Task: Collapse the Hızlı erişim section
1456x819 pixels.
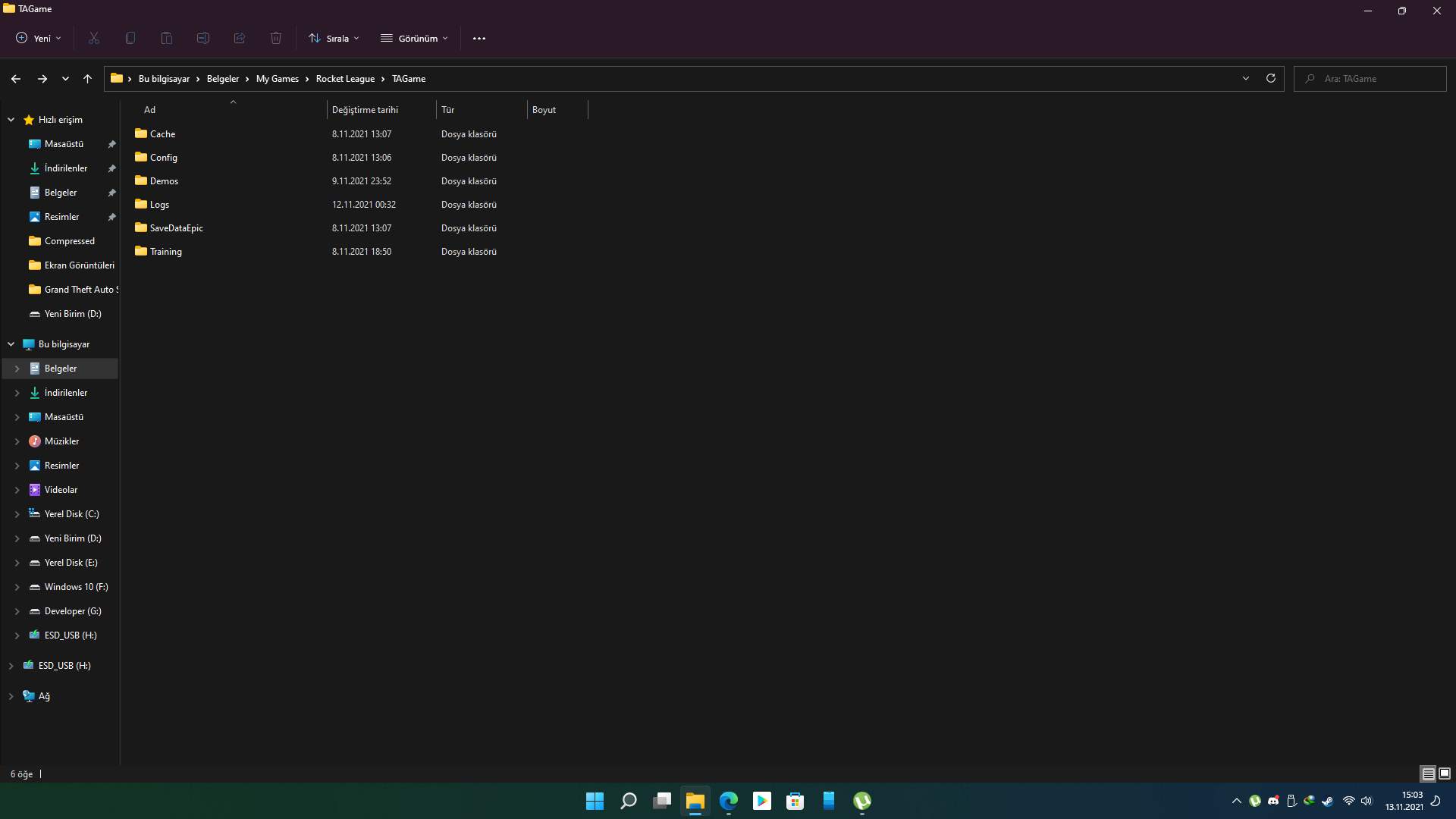Action: 11,120
